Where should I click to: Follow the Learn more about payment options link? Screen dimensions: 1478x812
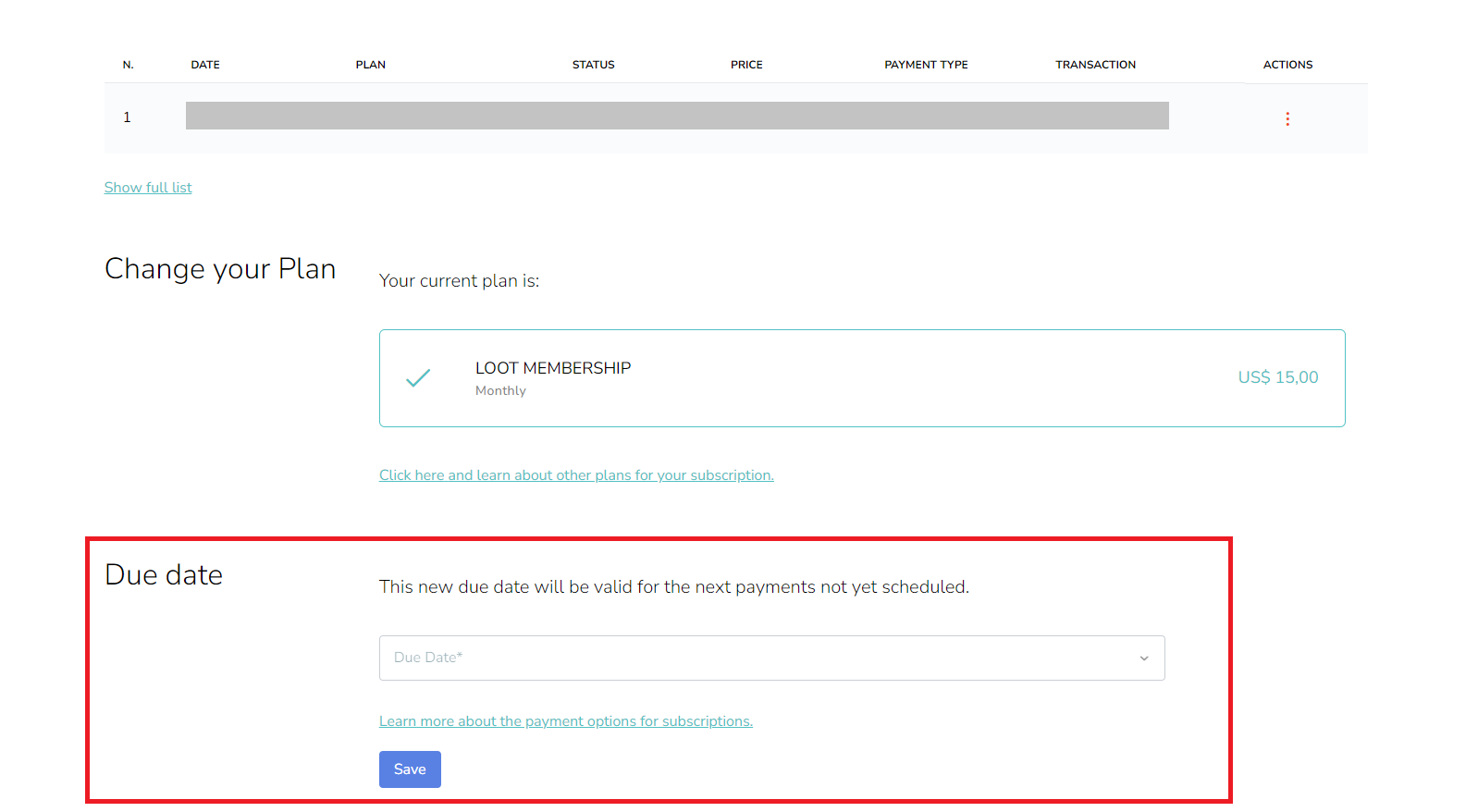coord(565,721)
